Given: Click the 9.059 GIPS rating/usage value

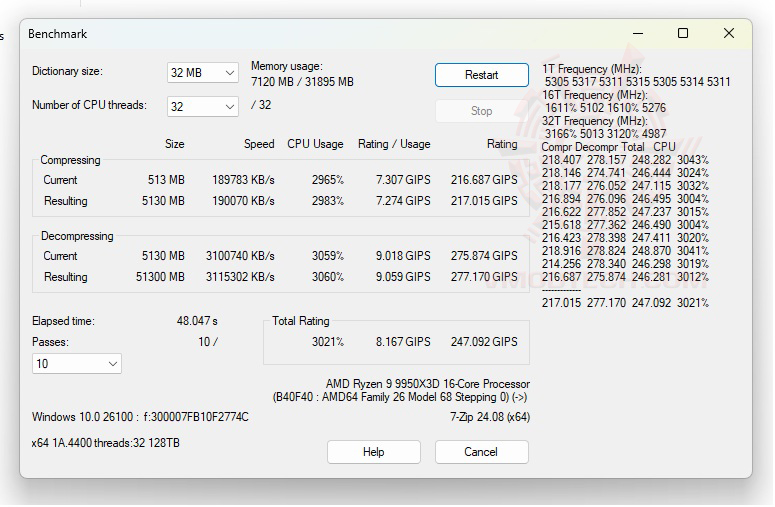Looking at the screenshot, I should pos(403,277).
